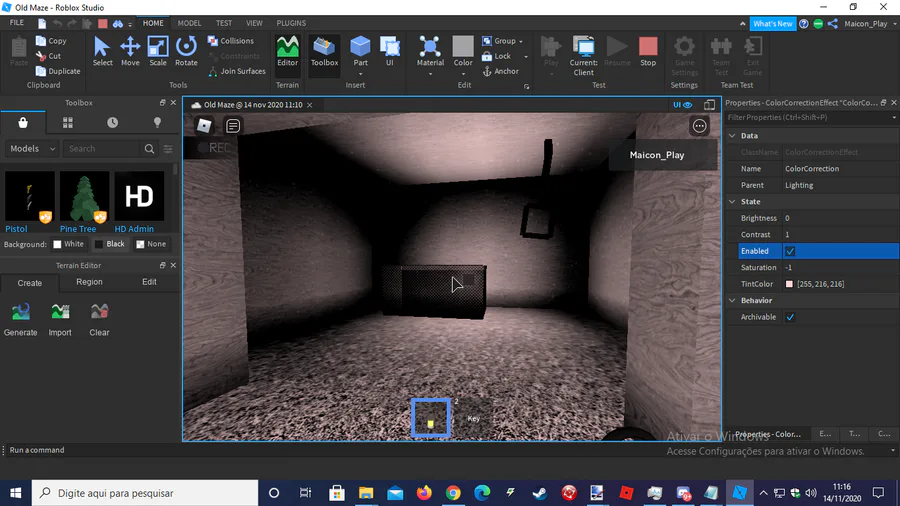Expand the Part dropdown arrow
The image size is (900, 506).
point(360,74)
